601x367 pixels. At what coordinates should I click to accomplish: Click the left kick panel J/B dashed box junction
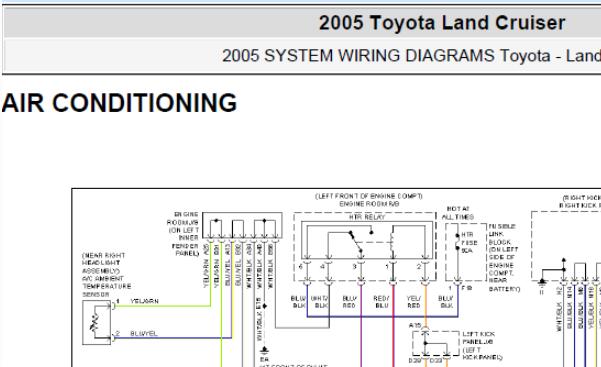(x=436, y=344)
